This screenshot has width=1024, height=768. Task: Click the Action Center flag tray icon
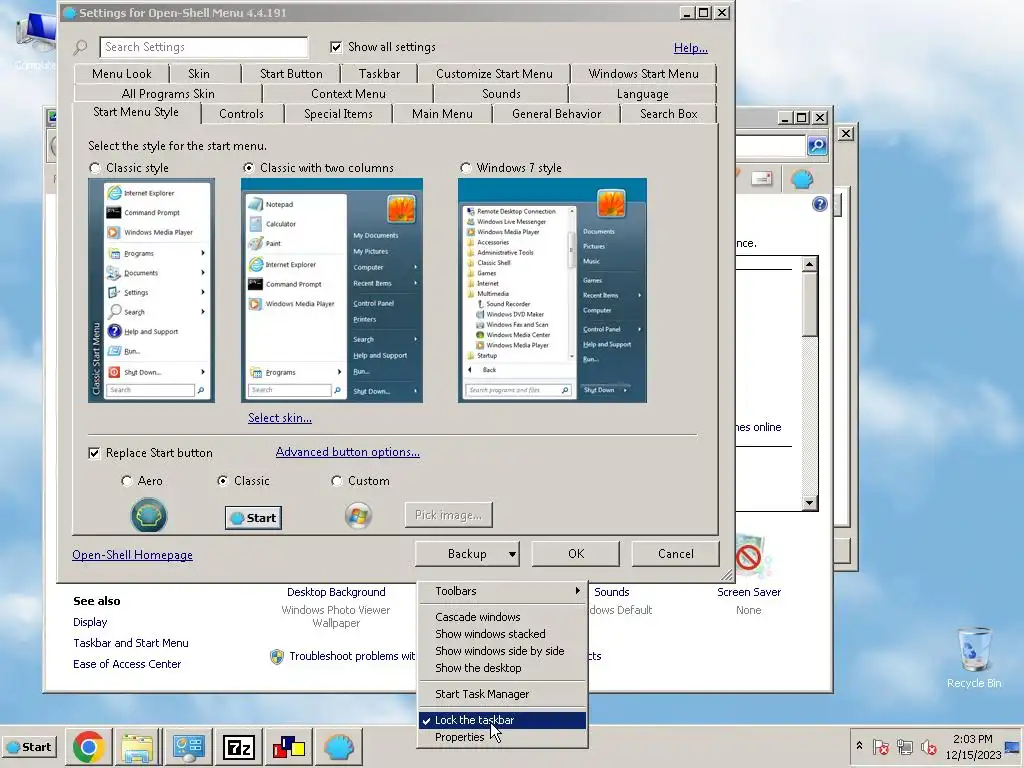click(x=880, y=746)
